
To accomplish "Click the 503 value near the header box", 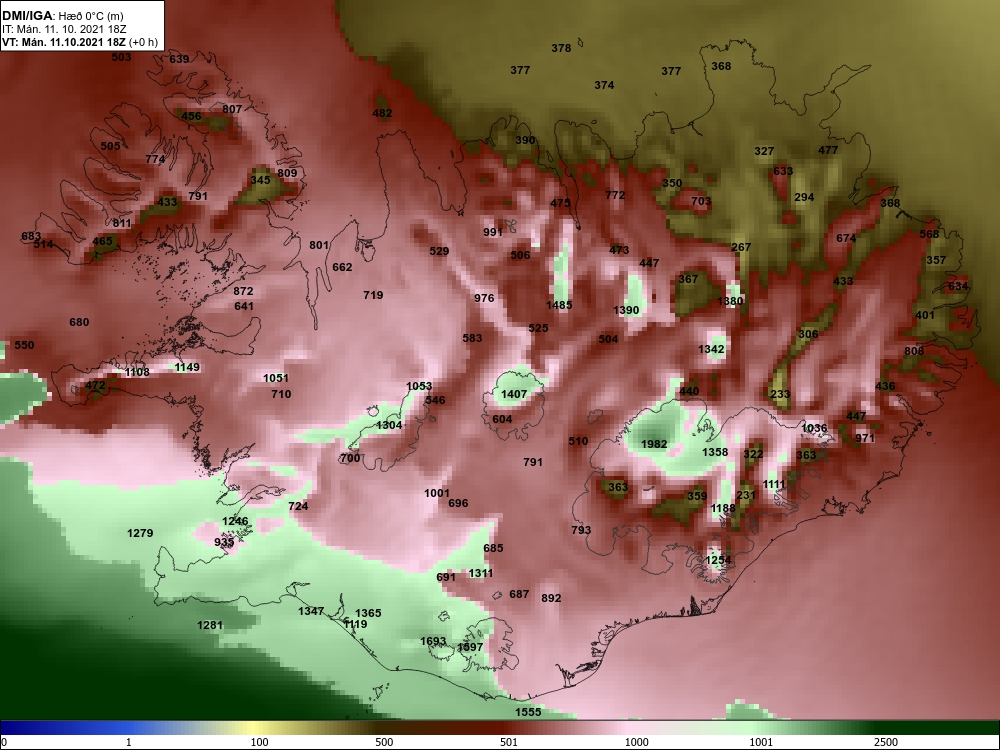I will [x=121, y=57].
